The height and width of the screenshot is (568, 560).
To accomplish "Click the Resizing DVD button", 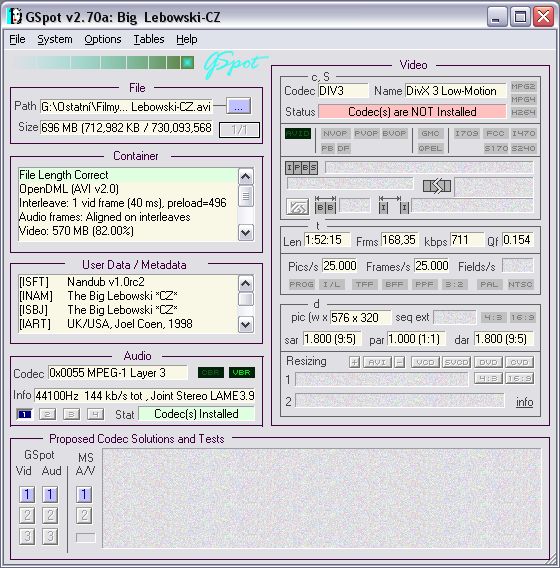I will coord(488,362).
